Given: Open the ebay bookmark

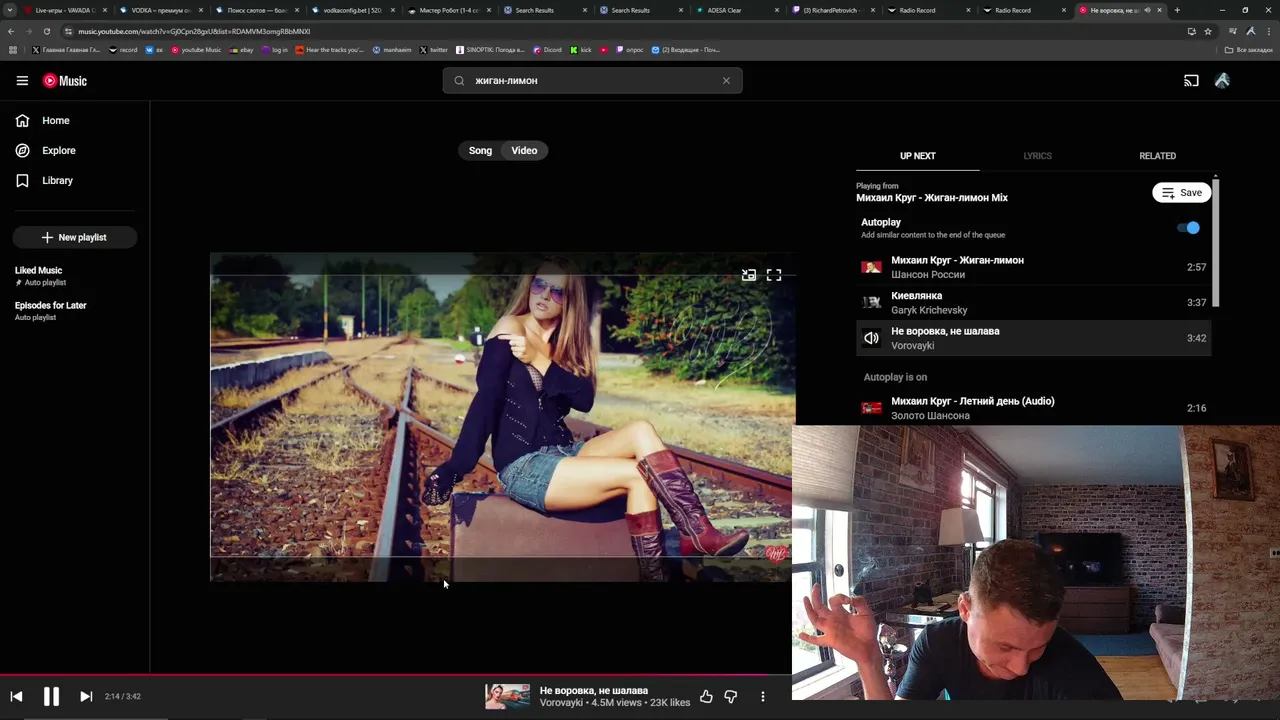Looking at the screenshot, I should coord(242,50).
